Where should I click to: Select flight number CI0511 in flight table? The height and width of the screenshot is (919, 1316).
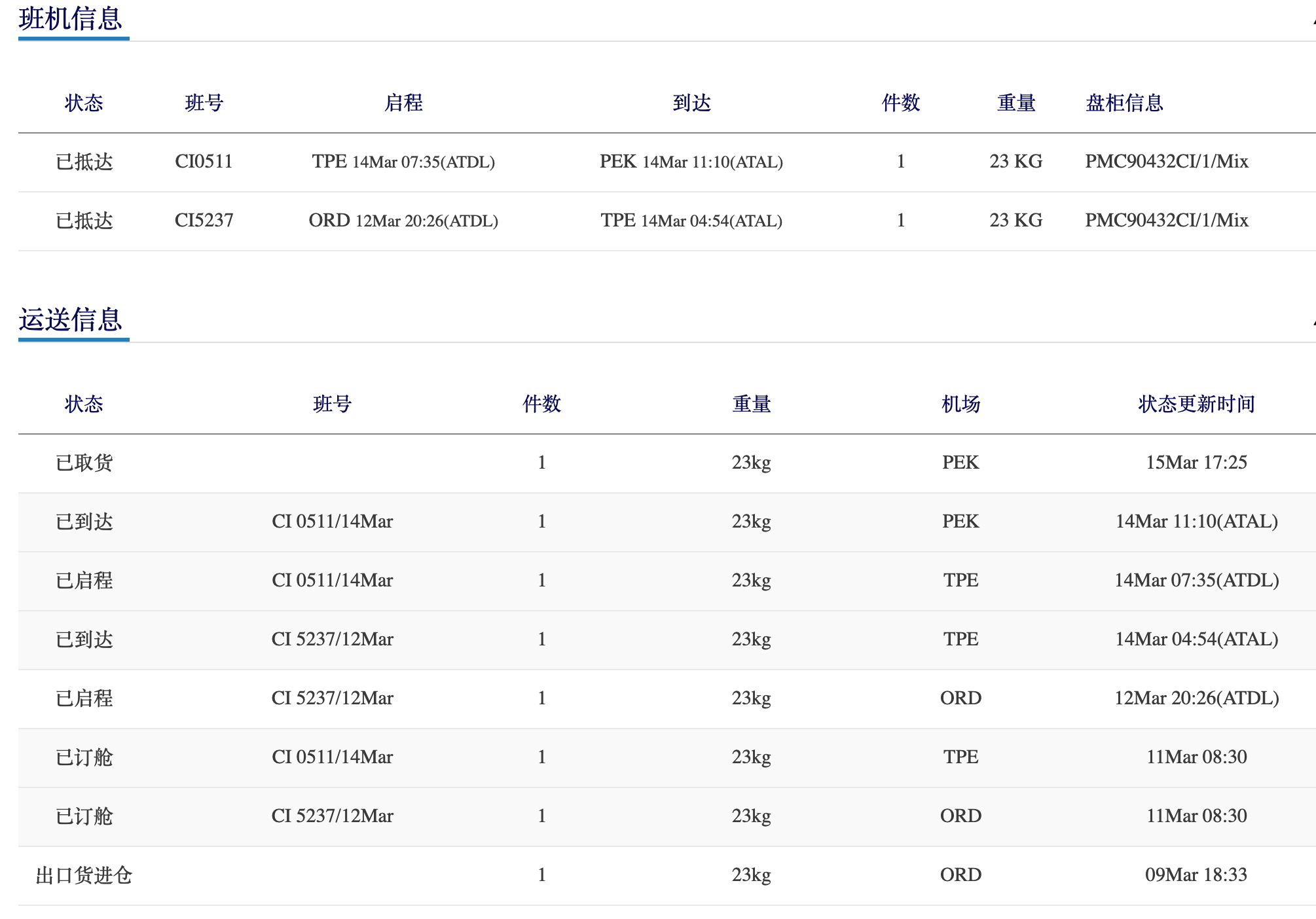[x=204, y=162]
